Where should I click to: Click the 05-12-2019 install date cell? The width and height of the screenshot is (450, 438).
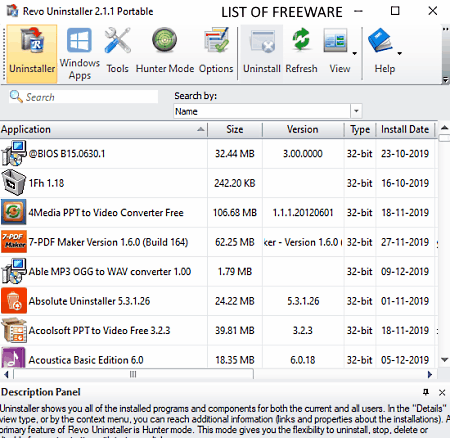pos(405,360)
